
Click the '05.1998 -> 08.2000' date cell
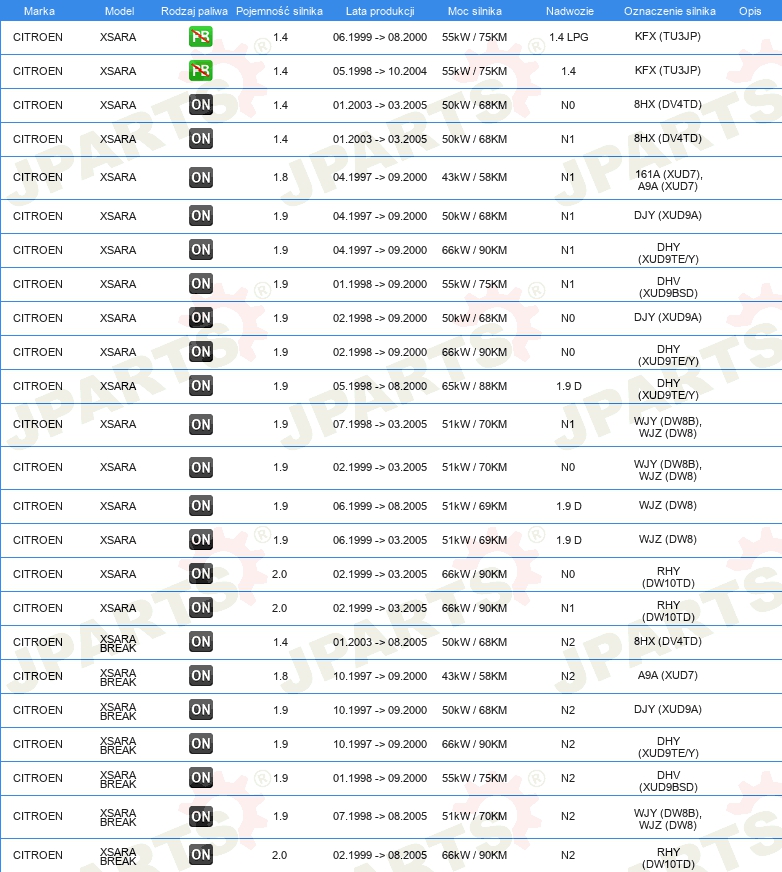[x=380, y=386]
